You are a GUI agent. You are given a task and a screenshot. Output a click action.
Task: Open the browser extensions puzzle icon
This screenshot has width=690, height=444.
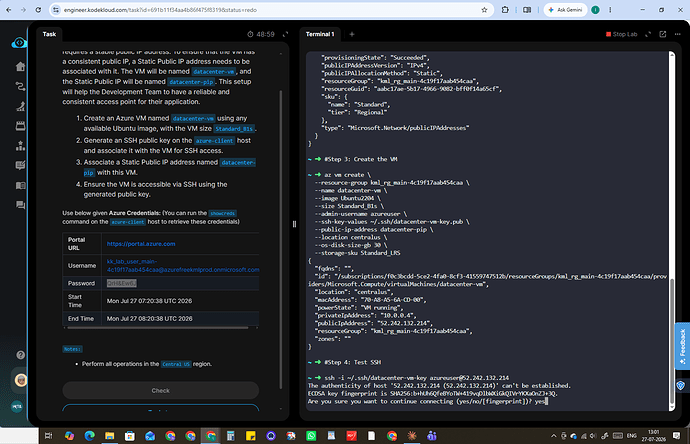click(x=505, y=10)
